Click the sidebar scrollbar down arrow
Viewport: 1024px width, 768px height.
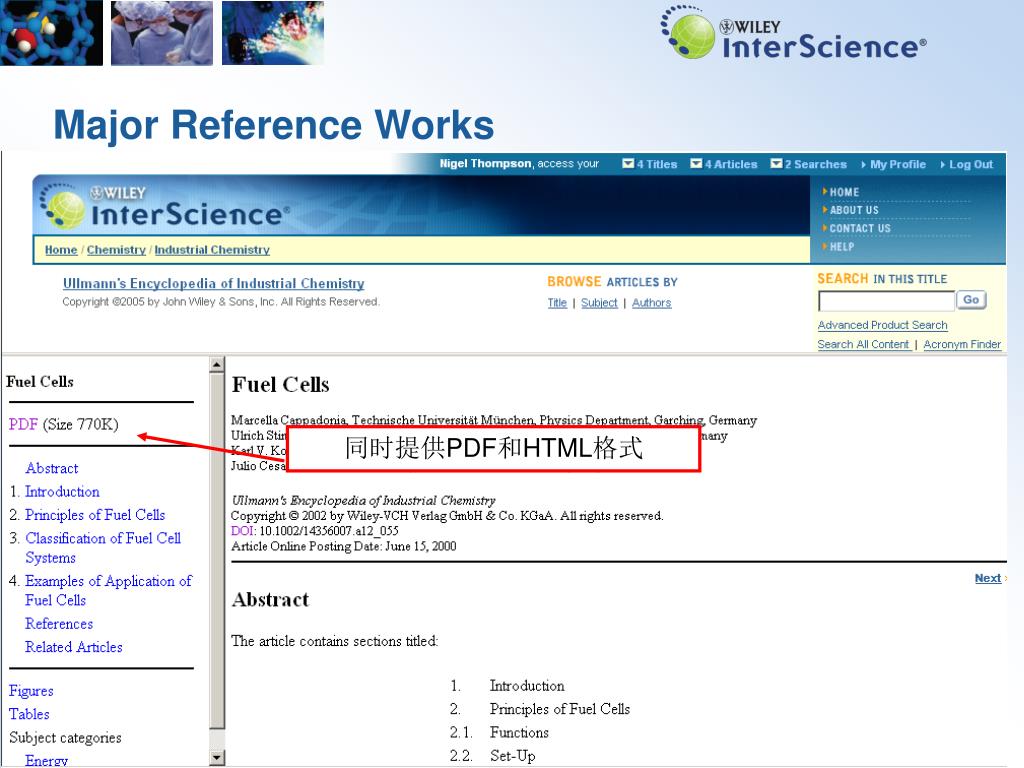(x=217, y=758)
